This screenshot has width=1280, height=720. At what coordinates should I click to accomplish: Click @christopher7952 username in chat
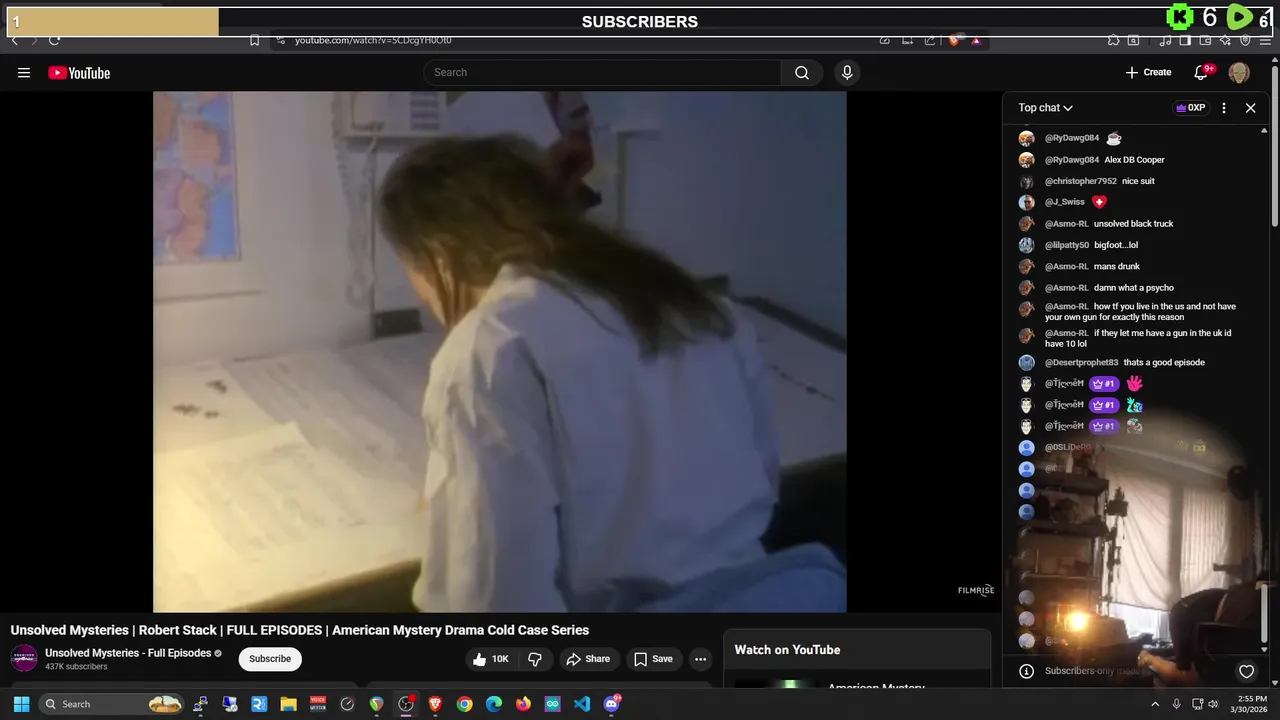(1080, 181)
